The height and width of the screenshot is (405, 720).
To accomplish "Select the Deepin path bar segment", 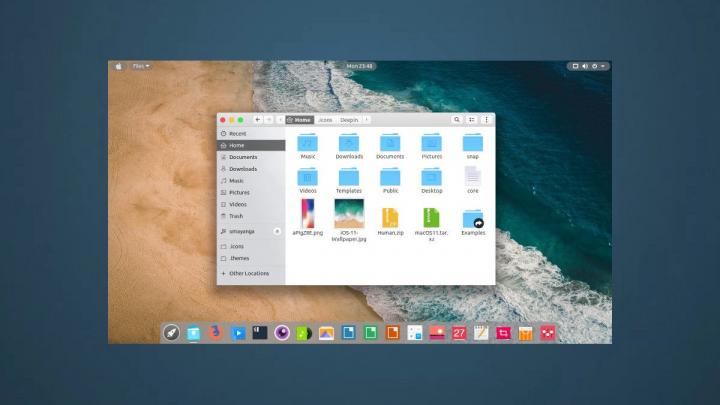I will (348, 119).
